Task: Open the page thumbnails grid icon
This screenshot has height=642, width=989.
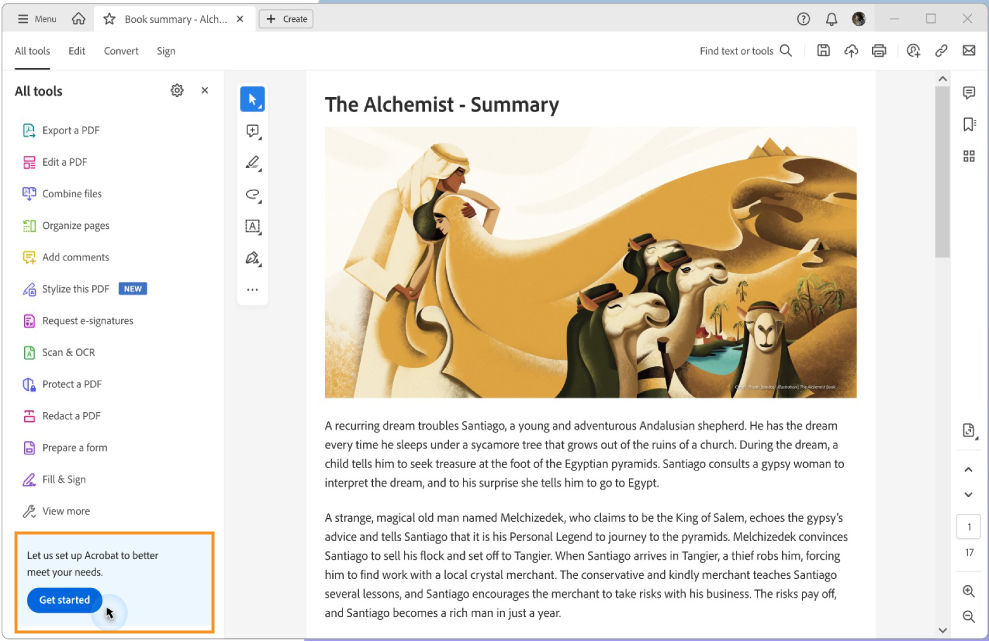Action: (x=969, y=156)
